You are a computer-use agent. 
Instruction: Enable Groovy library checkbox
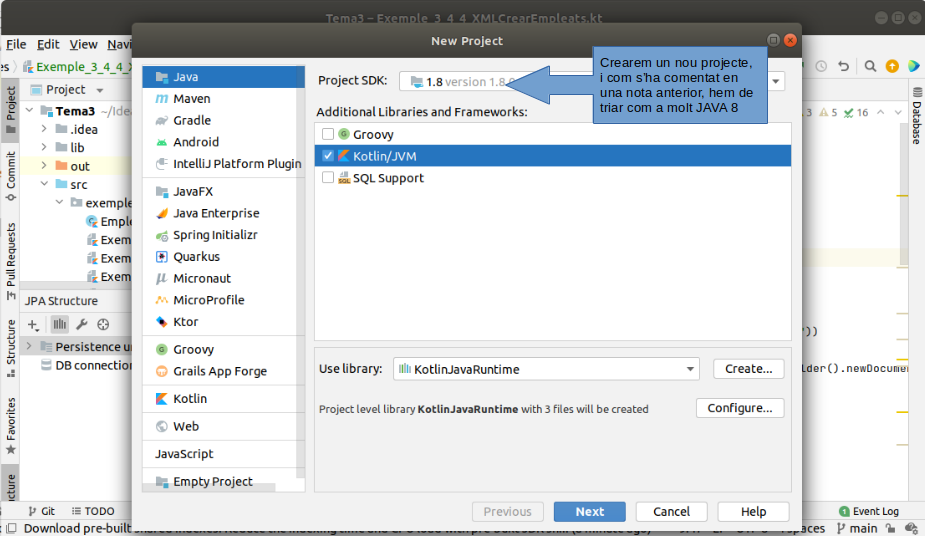tap(328, 134)
